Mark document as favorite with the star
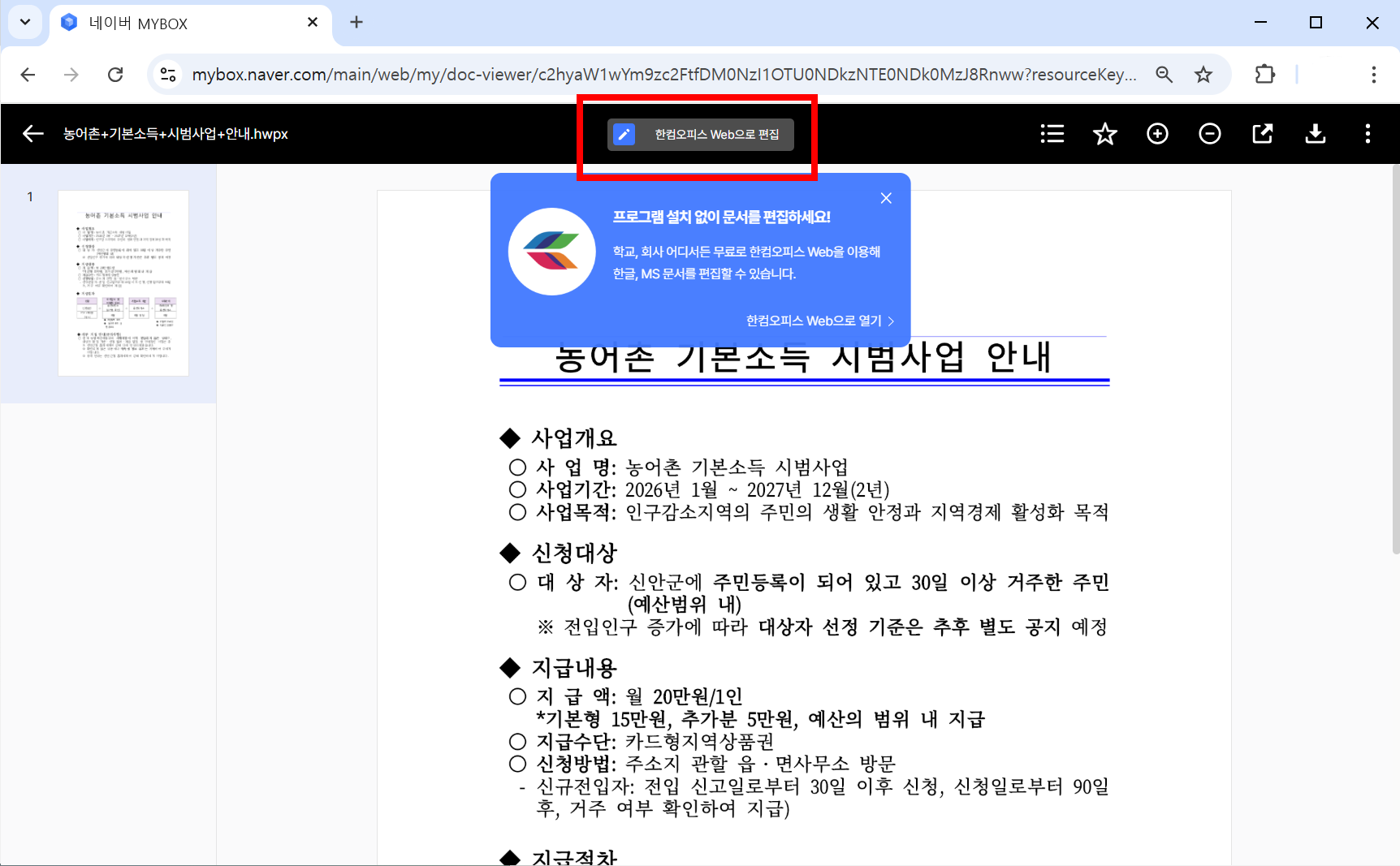Screen dimensions: 1400x866 pos(1104,133)
